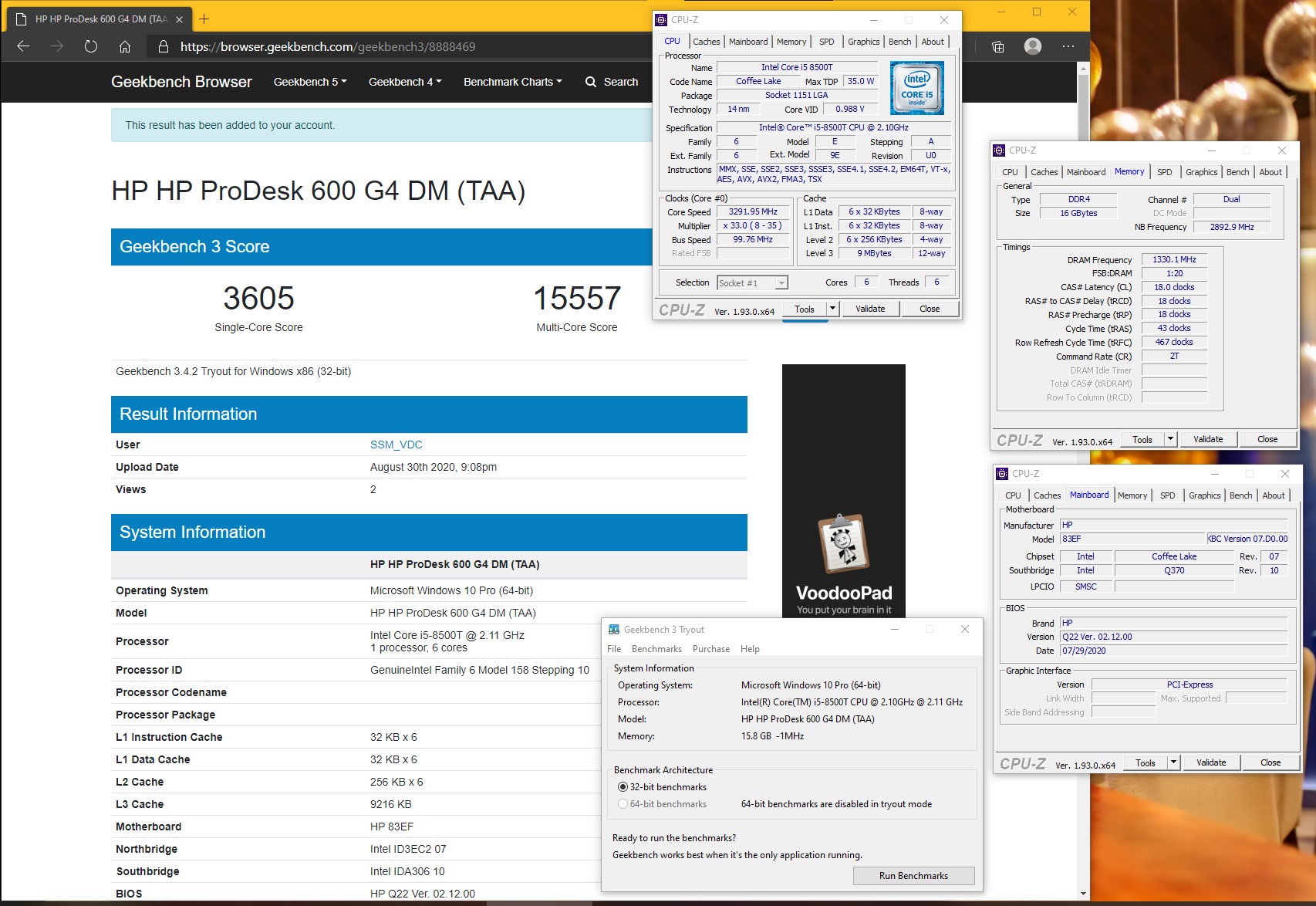Open the browser home page icon
The height and width of the screenshot is (906, 1316).
pos(125,46)
